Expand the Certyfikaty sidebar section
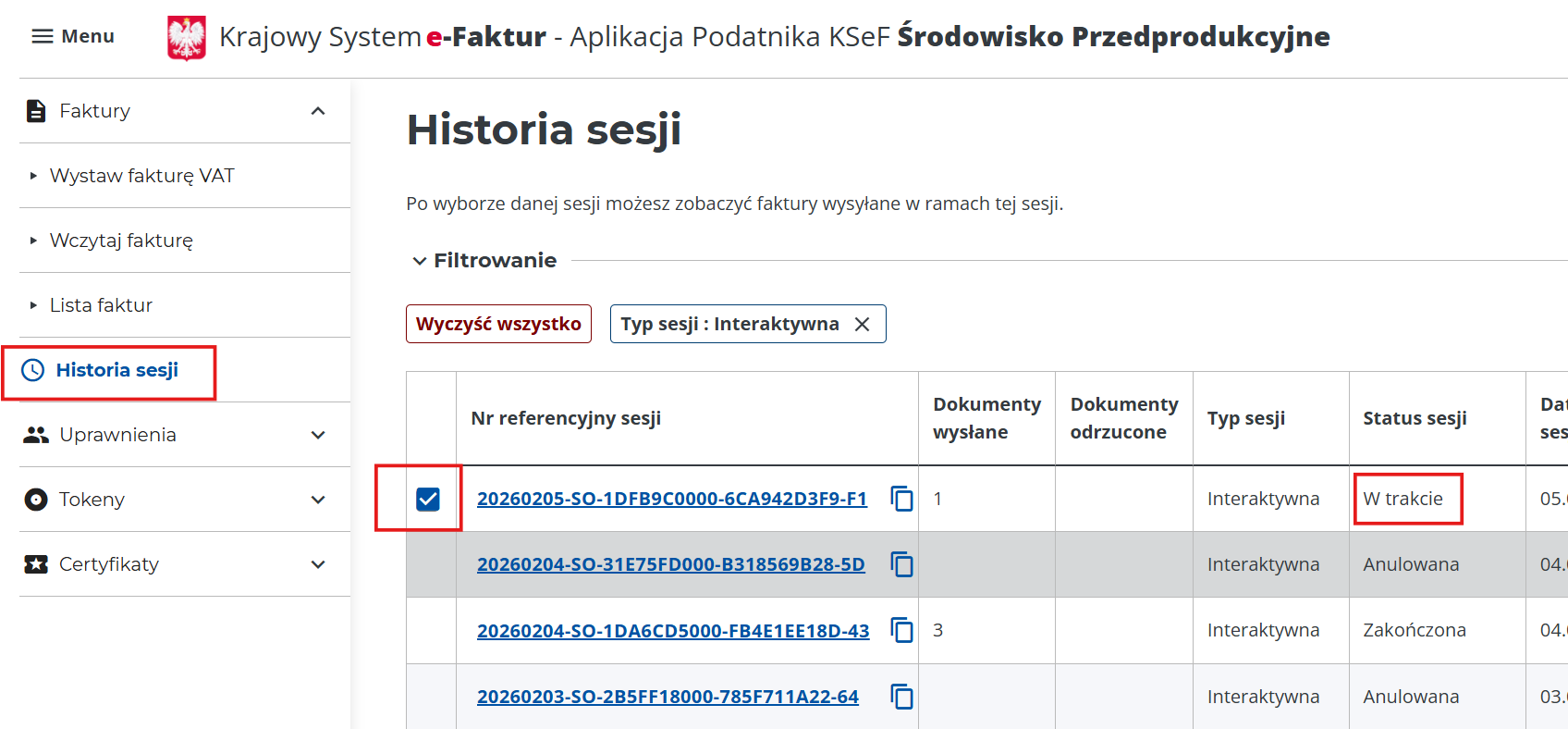This screenshot has width=1568, height=729. (x=318, y=564)
